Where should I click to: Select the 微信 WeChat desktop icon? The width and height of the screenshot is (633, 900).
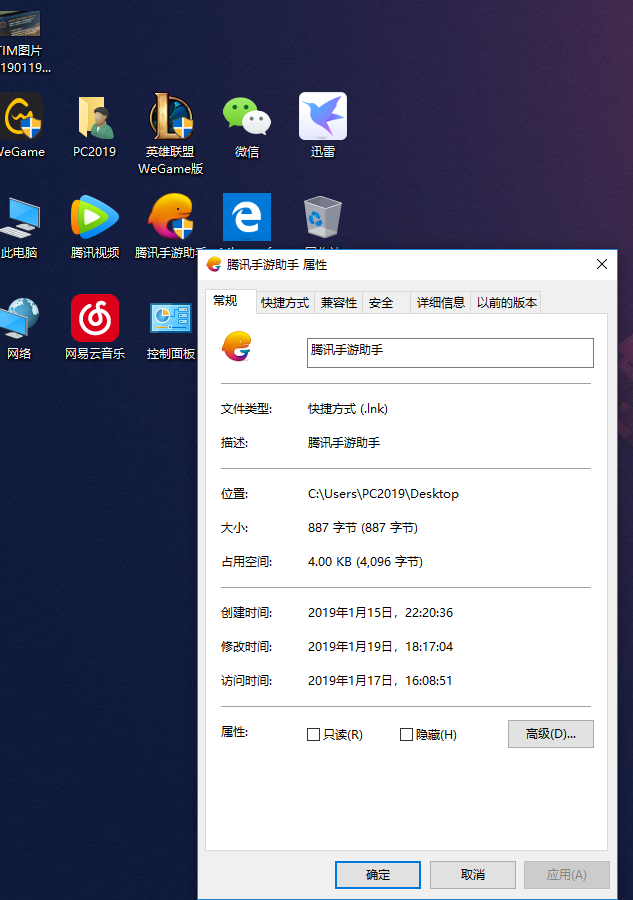(247, 117)
